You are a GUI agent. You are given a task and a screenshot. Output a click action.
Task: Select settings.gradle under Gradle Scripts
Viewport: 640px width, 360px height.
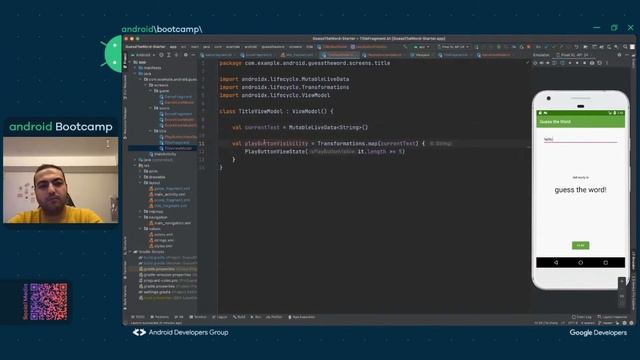pyautogui.click(x=157, y=292)
